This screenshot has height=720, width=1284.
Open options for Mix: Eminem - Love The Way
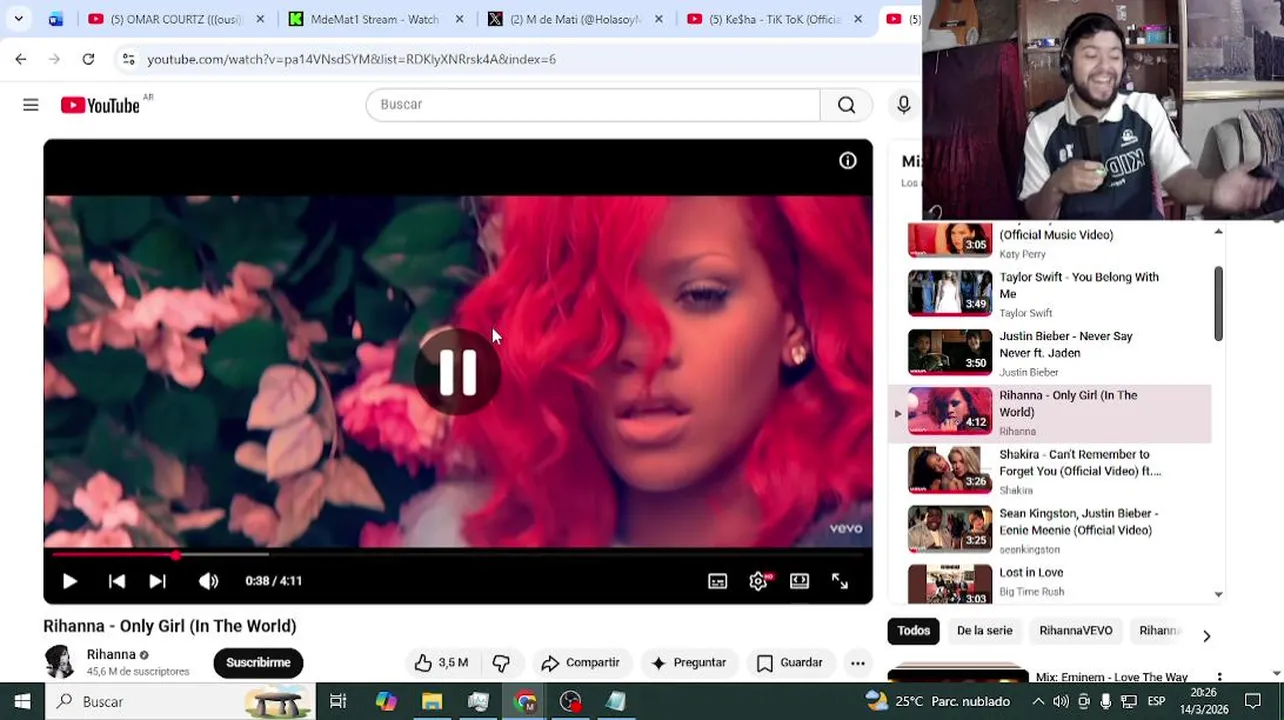coord(1219,678)
